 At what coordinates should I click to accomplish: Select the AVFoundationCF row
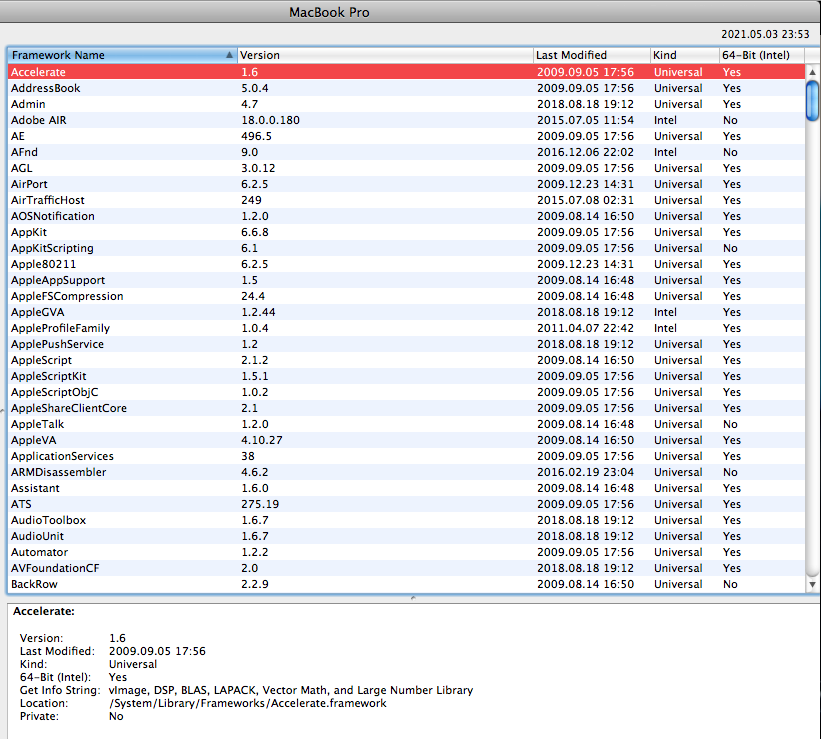pyautogui.click(x=406, y=568)
